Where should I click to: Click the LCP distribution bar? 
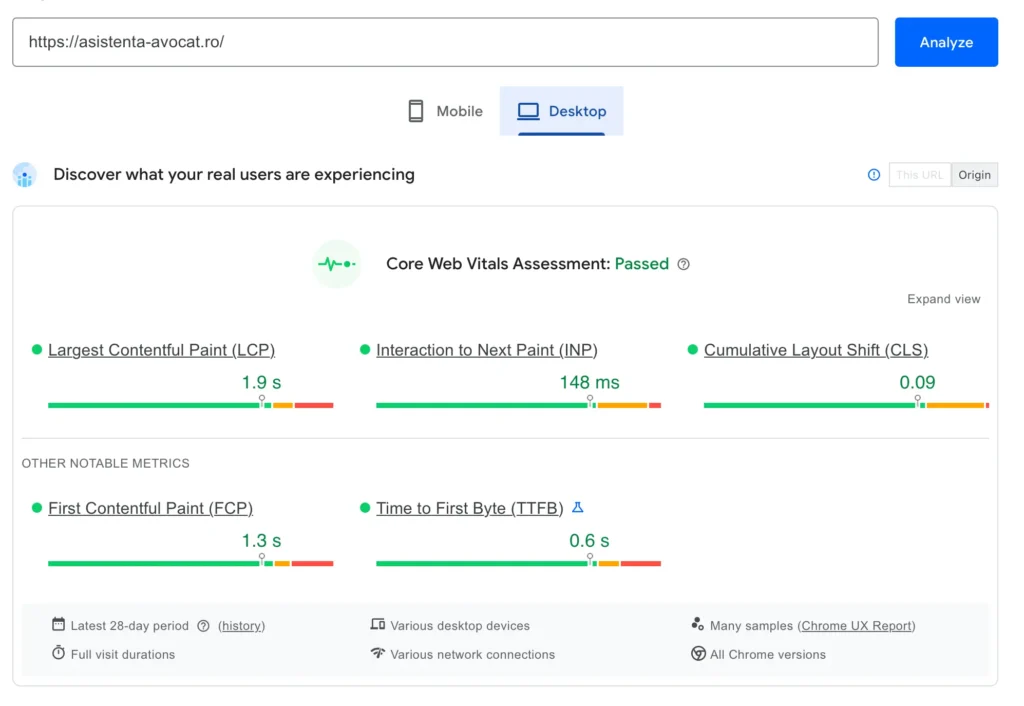pos(190,405)
